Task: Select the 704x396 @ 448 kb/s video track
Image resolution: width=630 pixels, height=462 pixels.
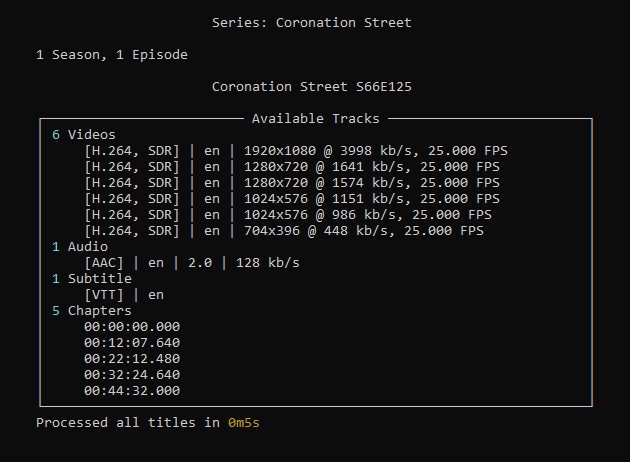Action: click(283, 231)
